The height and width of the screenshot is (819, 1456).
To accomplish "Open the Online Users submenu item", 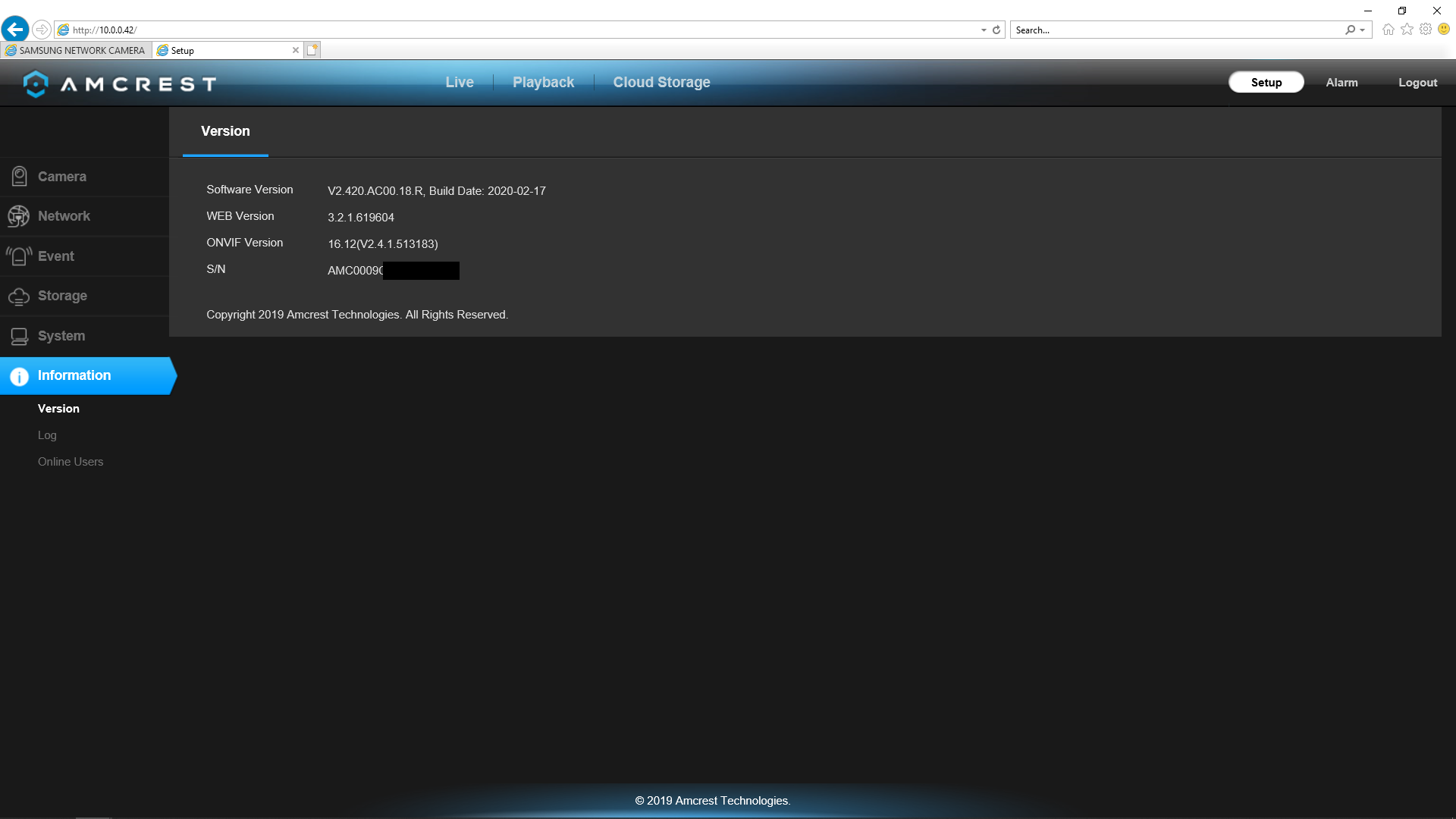I will click(x=71, y=462).
